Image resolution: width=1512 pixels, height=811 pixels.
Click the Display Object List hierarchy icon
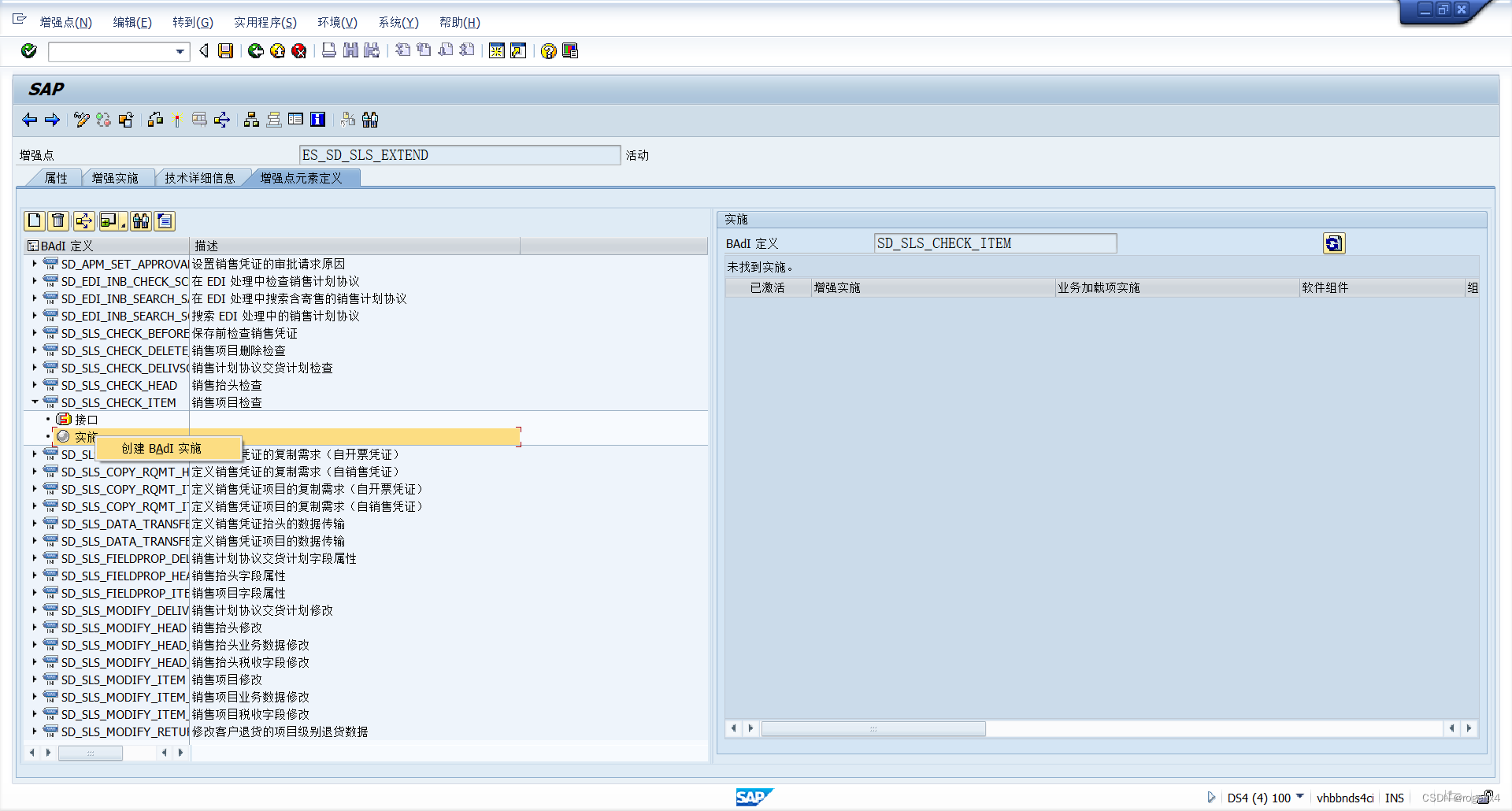coord(252,120)
